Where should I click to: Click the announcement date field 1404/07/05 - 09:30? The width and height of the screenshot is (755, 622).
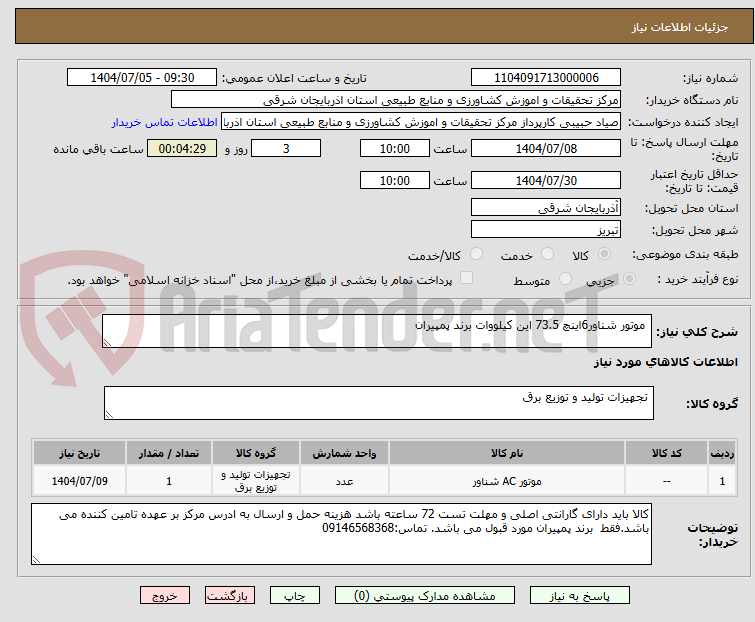(x=142, y=78)
